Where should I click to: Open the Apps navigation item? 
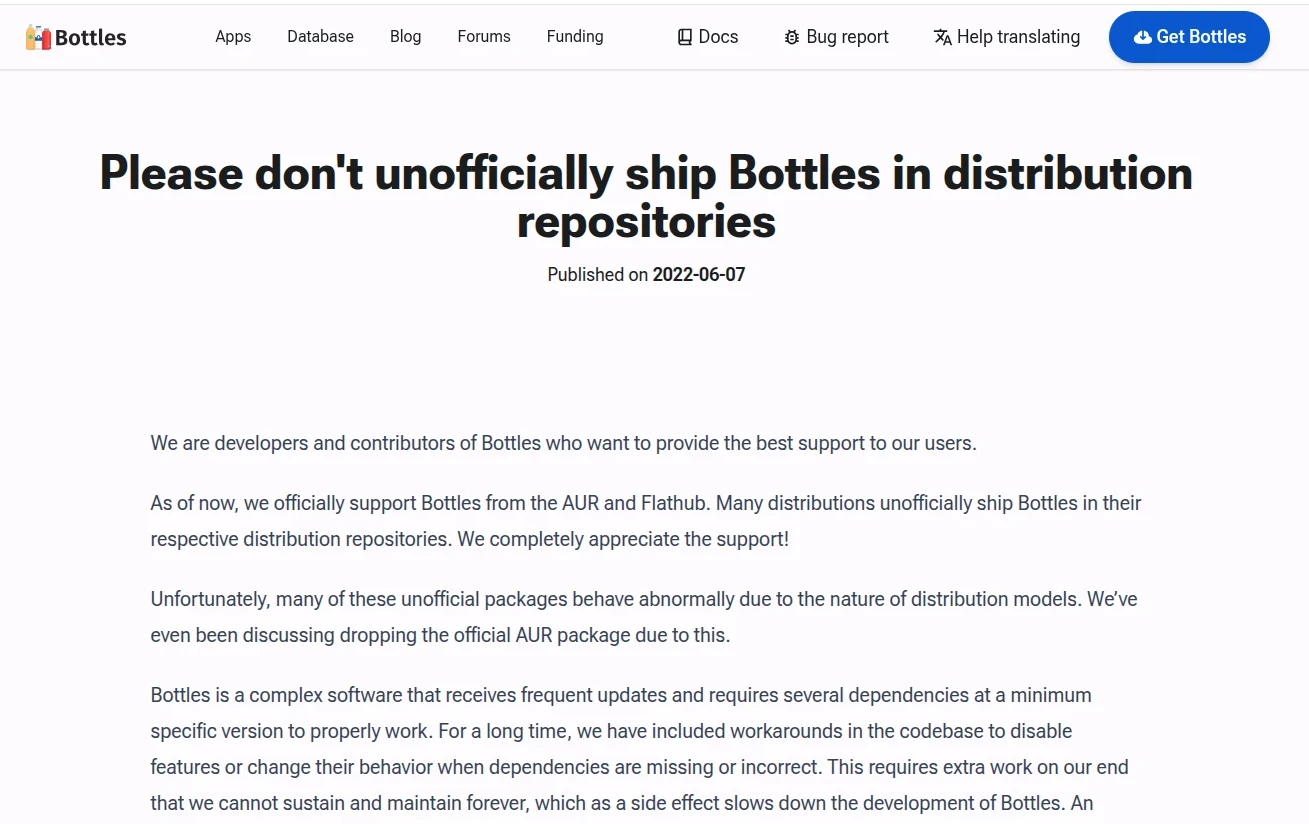point(233,37)
